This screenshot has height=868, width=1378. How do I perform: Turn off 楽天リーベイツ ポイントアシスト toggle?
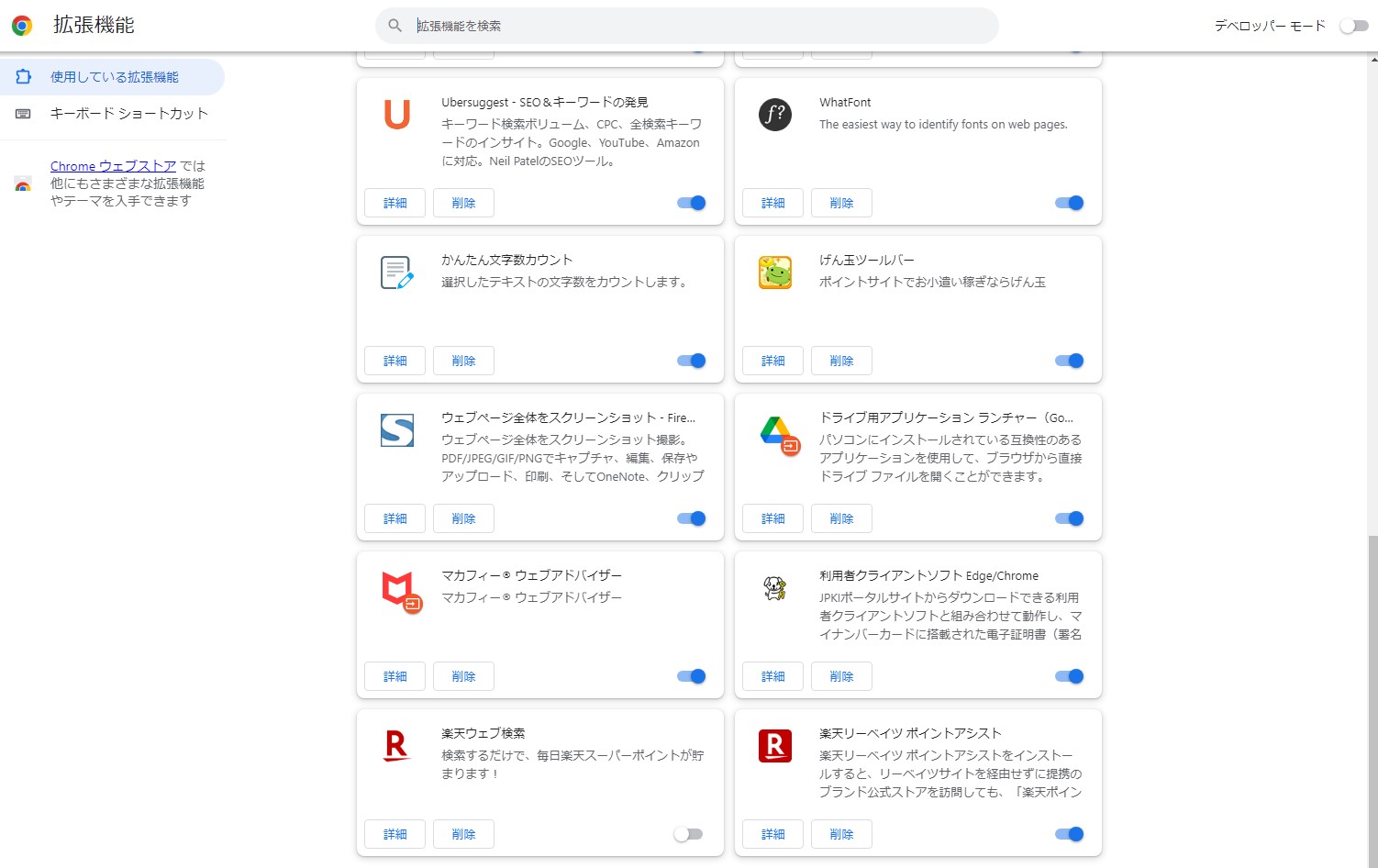coord(1070,834)
